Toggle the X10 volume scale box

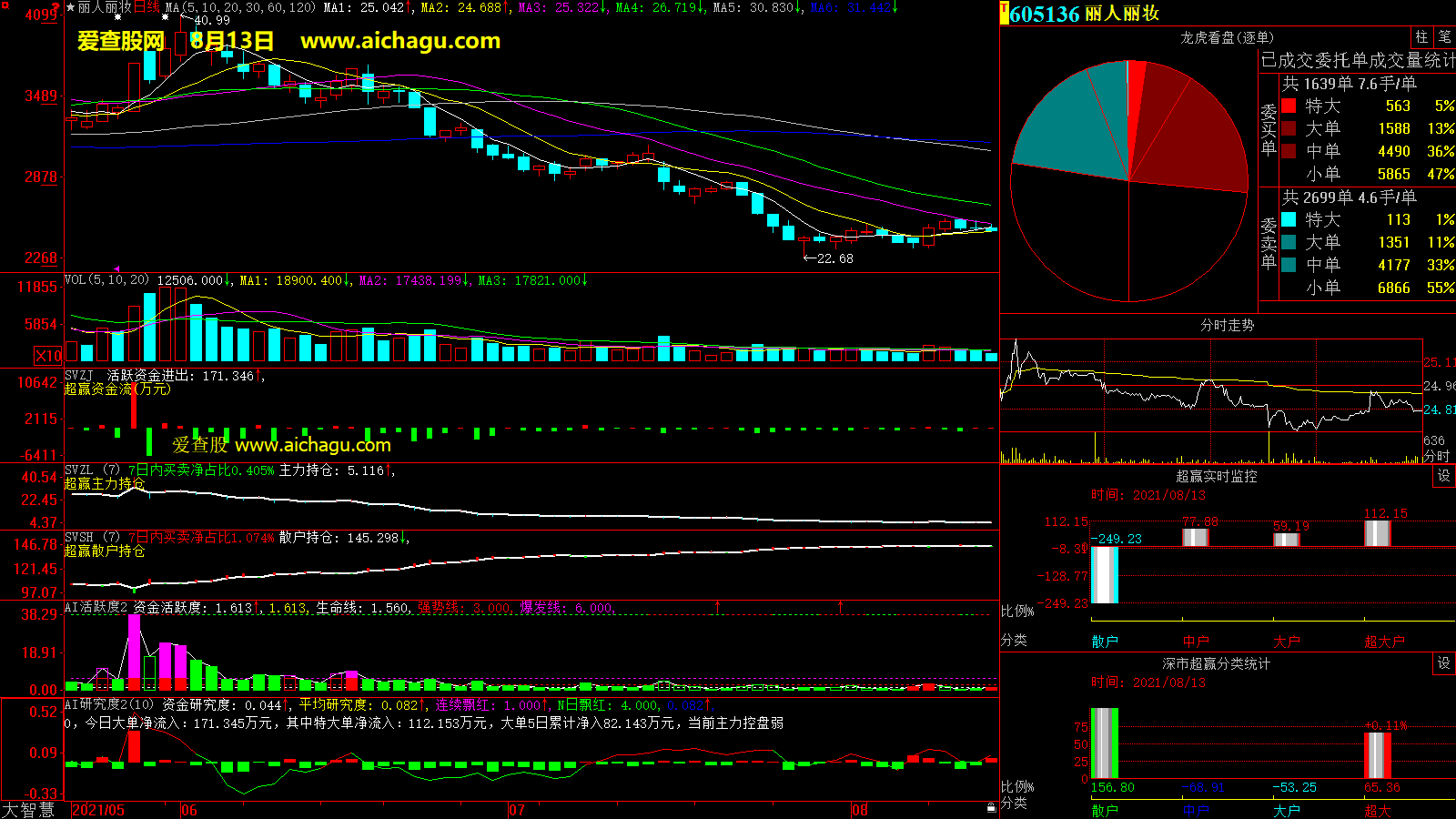48,356
